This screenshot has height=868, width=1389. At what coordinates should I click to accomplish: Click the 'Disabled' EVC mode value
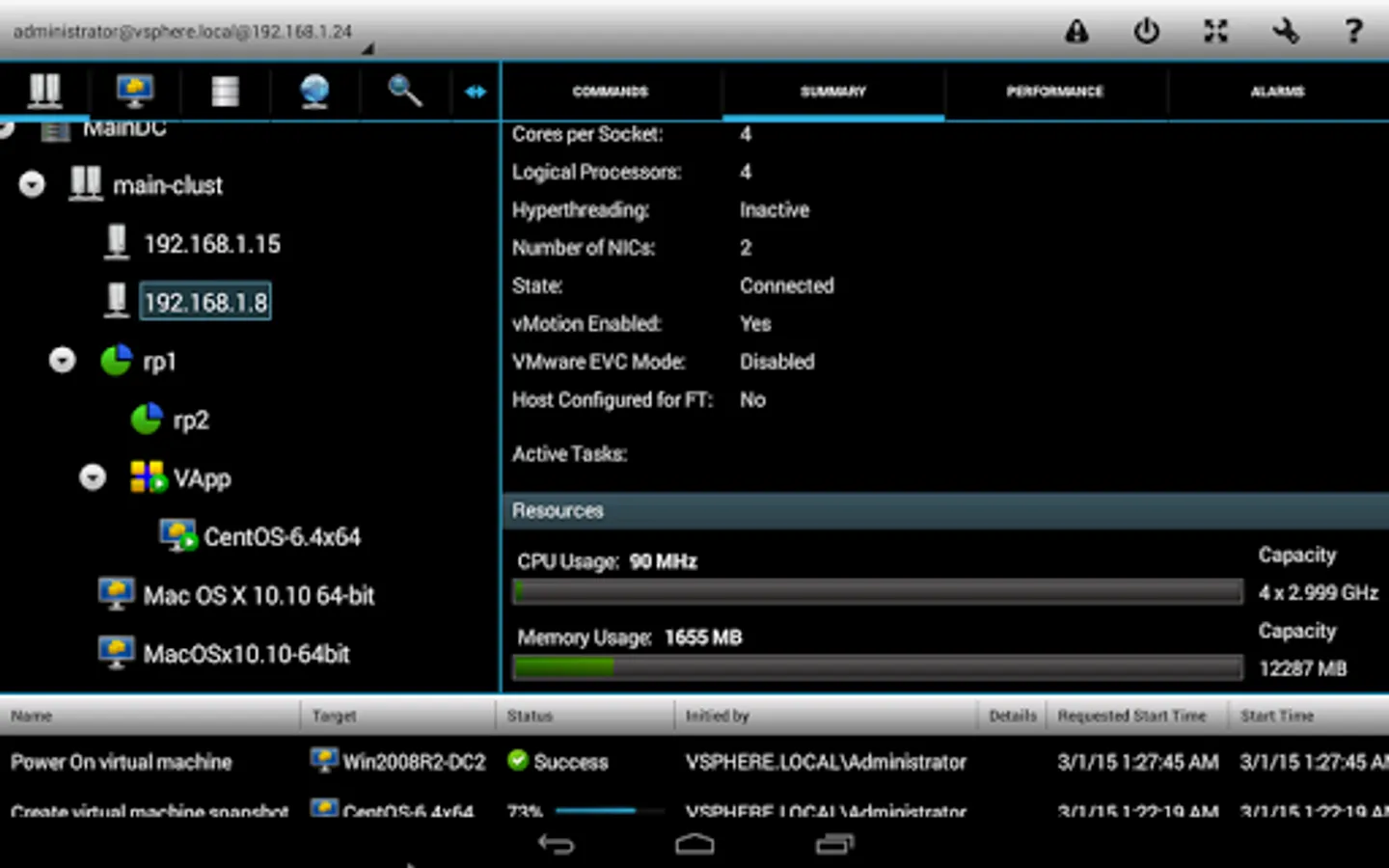tap(777, 362)
